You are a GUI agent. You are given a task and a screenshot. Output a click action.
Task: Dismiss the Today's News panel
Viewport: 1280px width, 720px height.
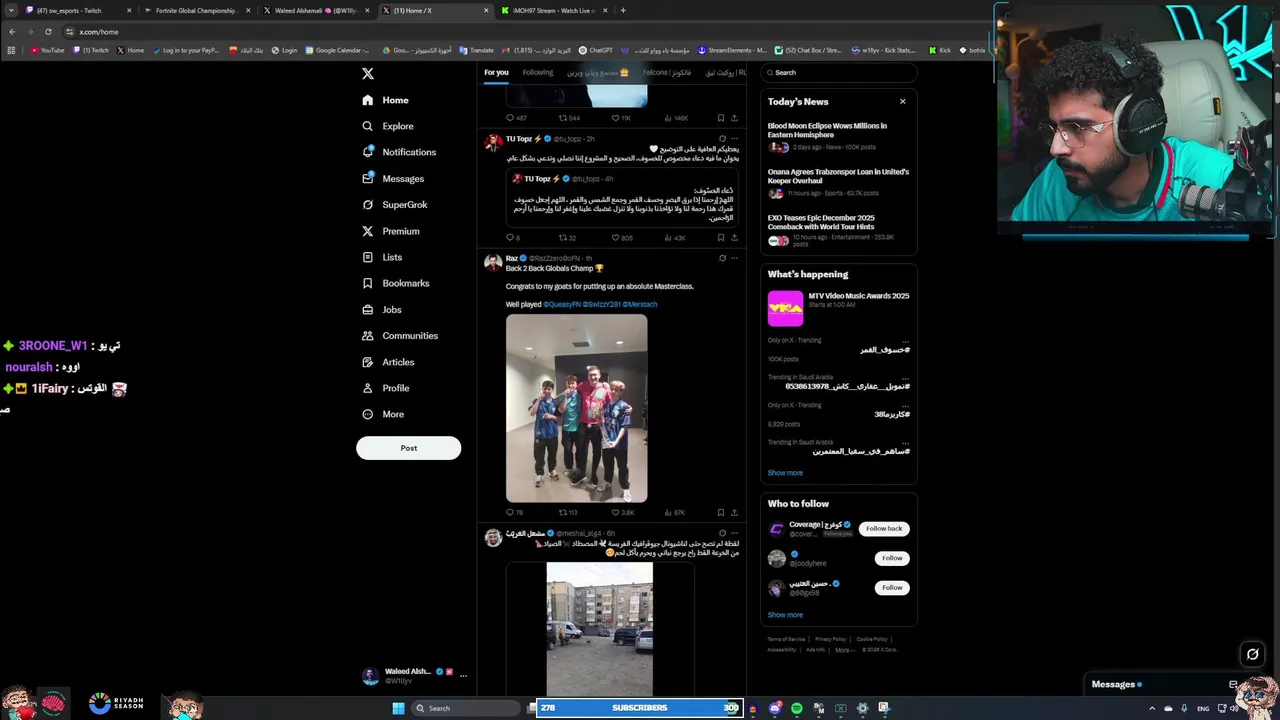(902, 101)
